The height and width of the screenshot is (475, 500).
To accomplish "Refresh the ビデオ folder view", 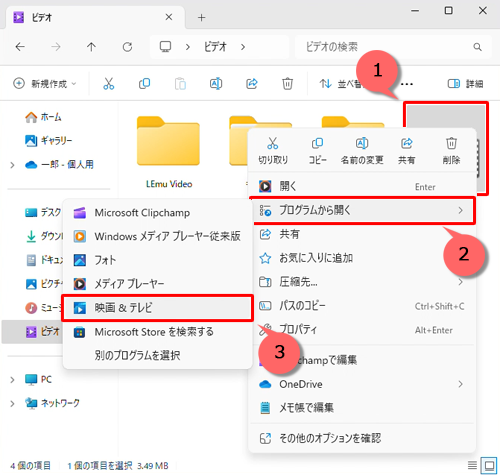I will tap(127, 47).
